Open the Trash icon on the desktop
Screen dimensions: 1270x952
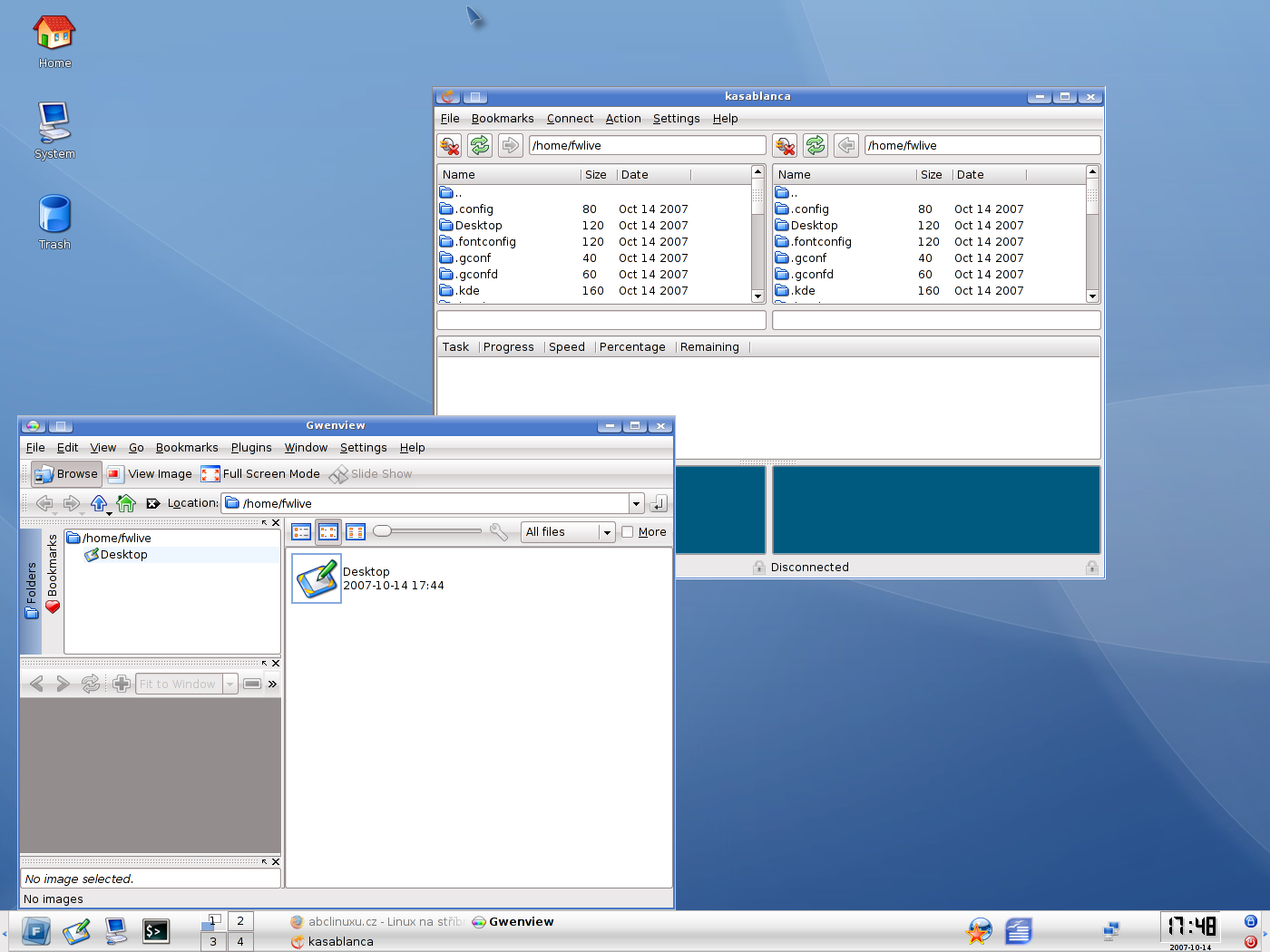(54, 223)
